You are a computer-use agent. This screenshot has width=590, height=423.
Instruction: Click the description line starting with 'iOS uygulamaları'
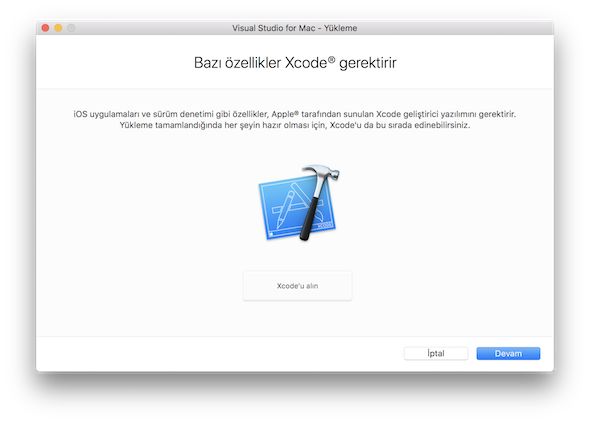pyautogui.click(x=295, y=114)
